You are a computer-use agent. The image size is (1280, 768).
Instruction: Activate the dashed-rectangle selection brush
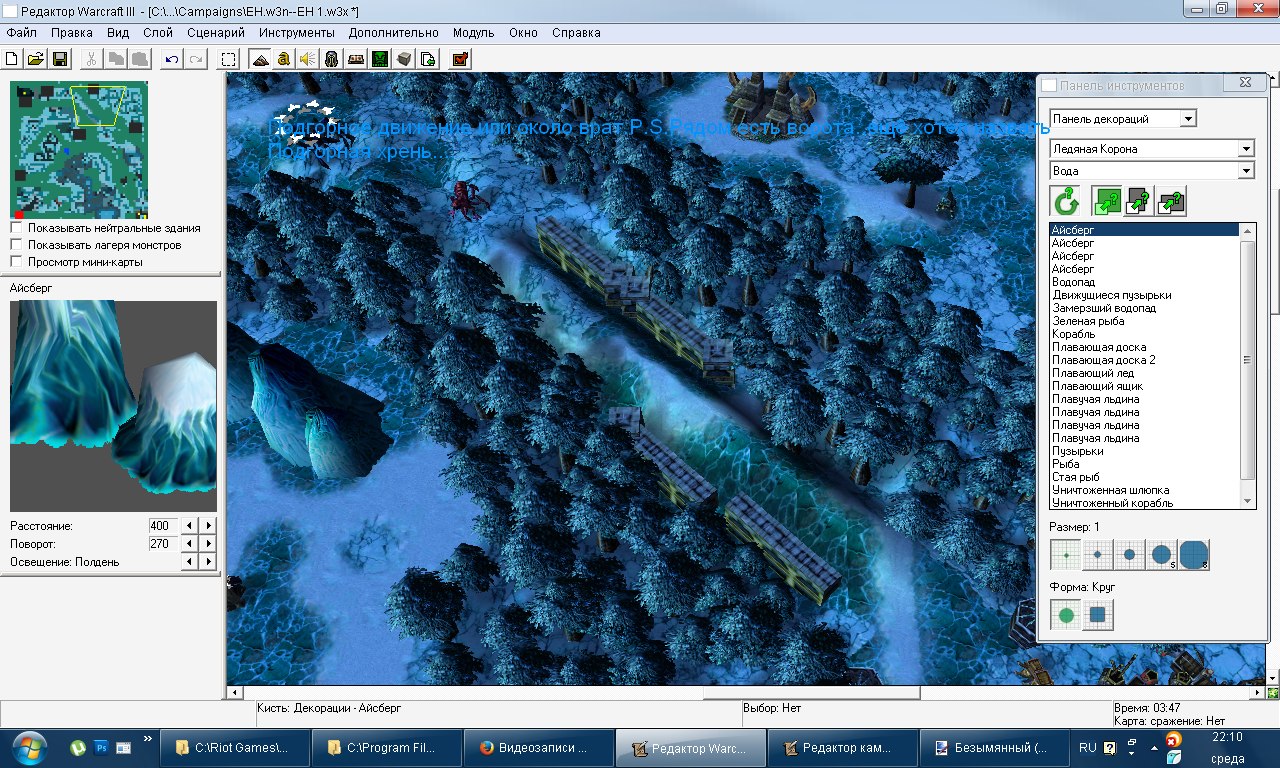[x=229, y=59]
